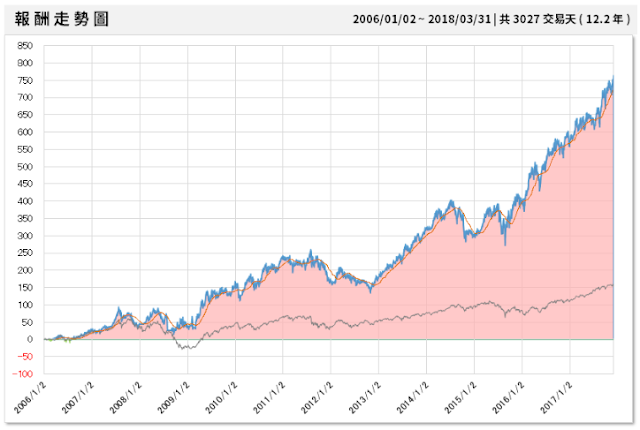
Task: Click the red -100 y-axis label
Action: pos(22,374)
